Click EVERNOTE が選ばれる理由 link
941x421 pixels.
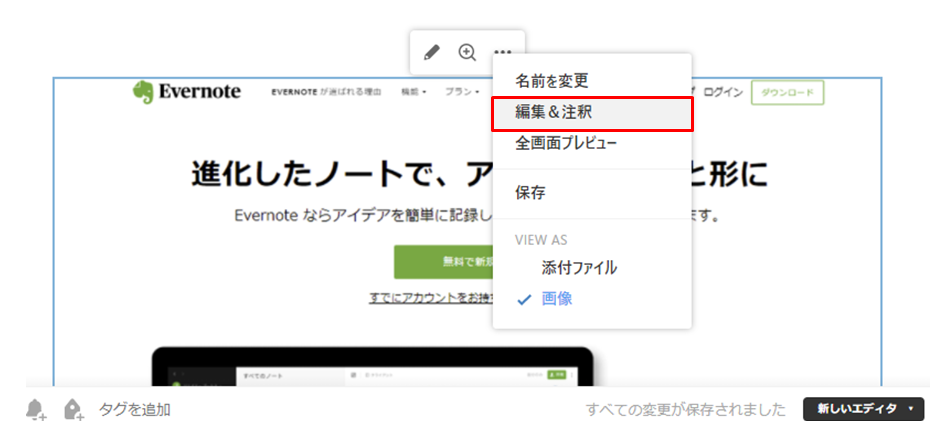(x=326, y=92)
